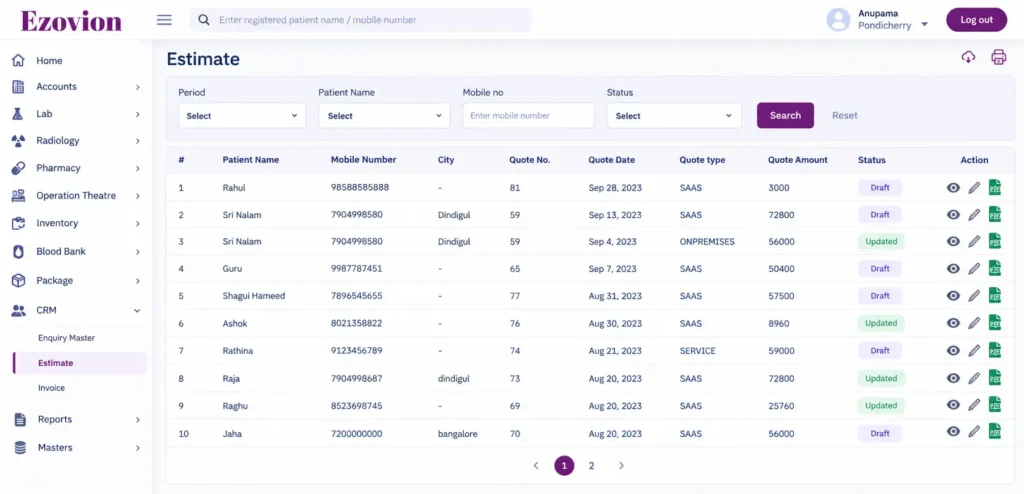1024x494 pixels.
Task: Click the Search button
Action: click(x=785, y=115)
